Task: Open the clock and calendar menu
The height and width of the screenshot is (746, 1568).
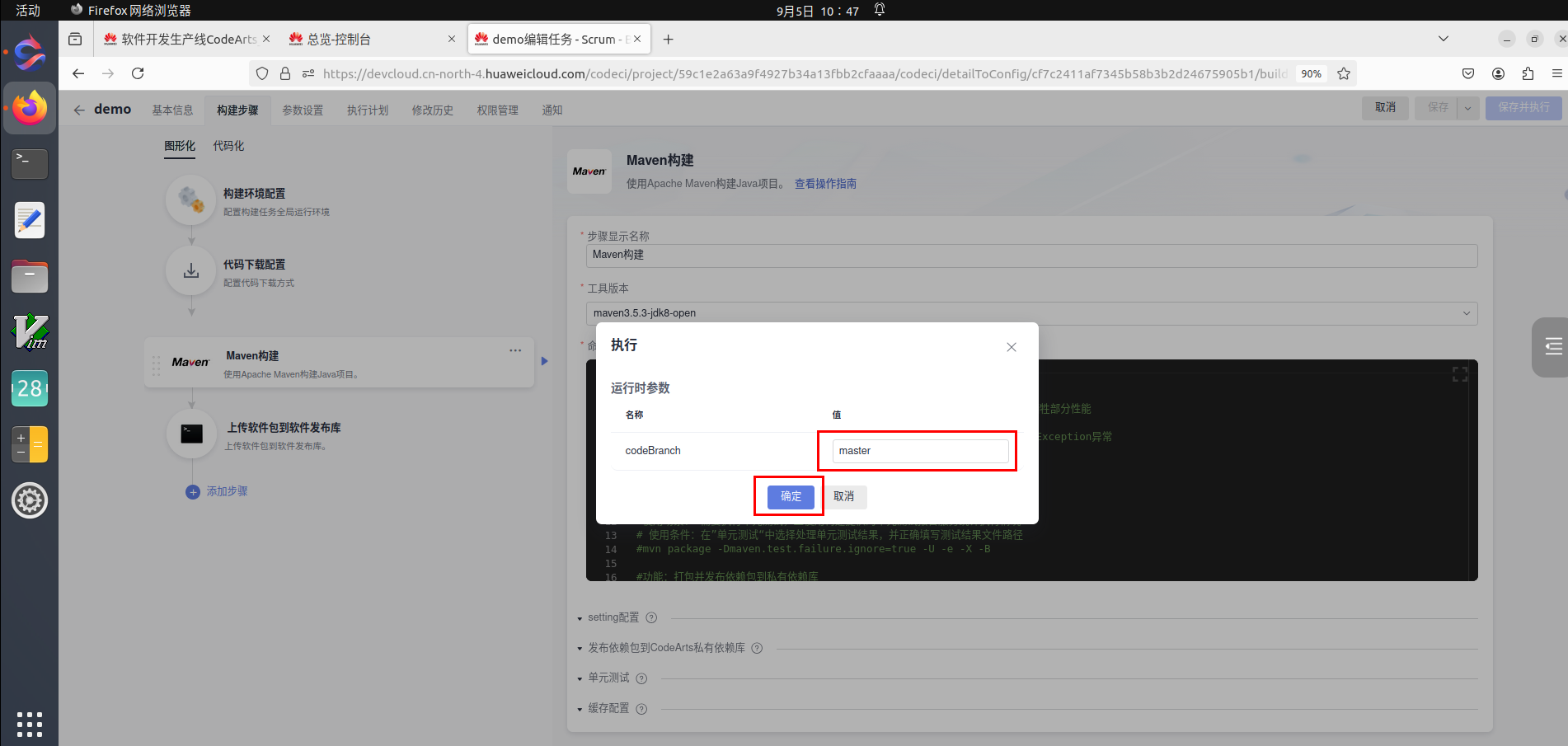Action: point(817,11)
